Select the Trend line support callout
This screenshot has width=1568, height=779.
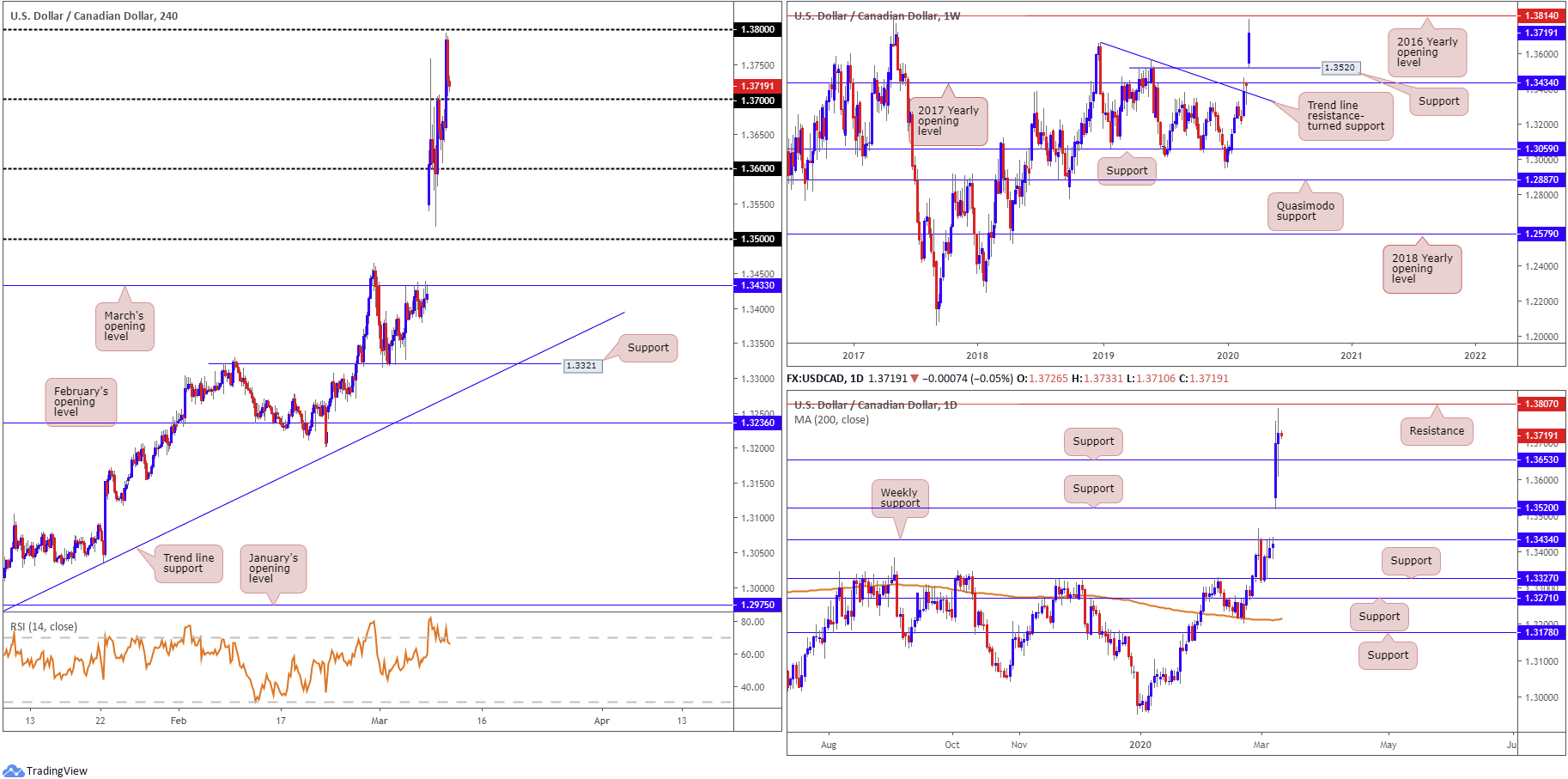coord(189,563)
